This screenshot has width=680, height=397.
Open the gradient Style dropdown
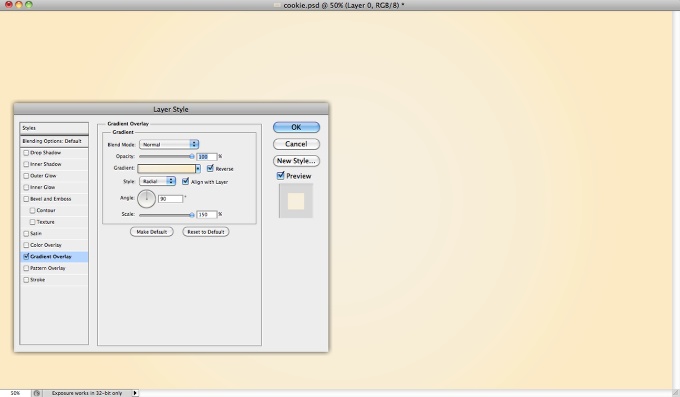157,181
